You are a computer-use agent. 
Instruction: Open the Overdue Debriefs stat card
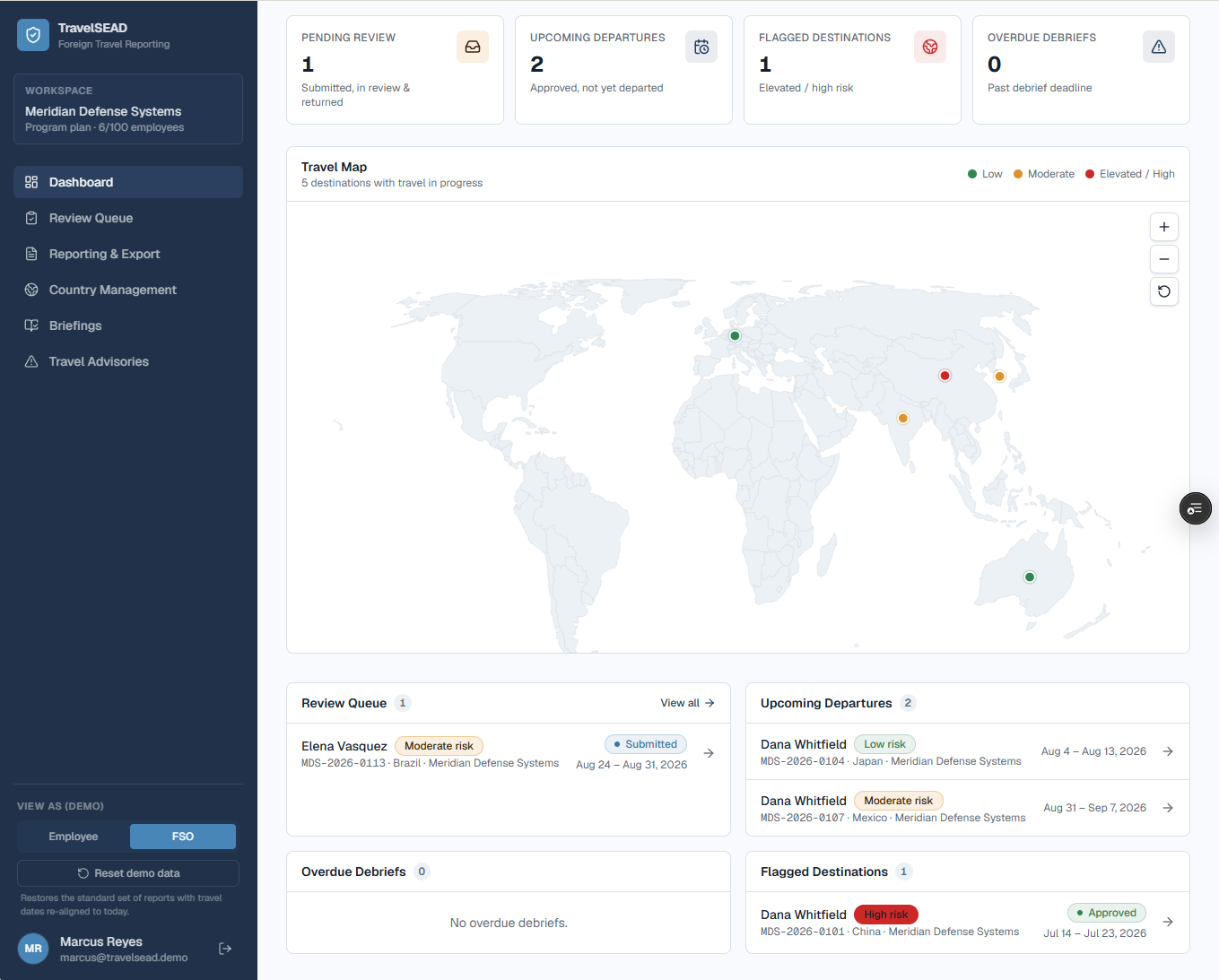click(1081, 70)
